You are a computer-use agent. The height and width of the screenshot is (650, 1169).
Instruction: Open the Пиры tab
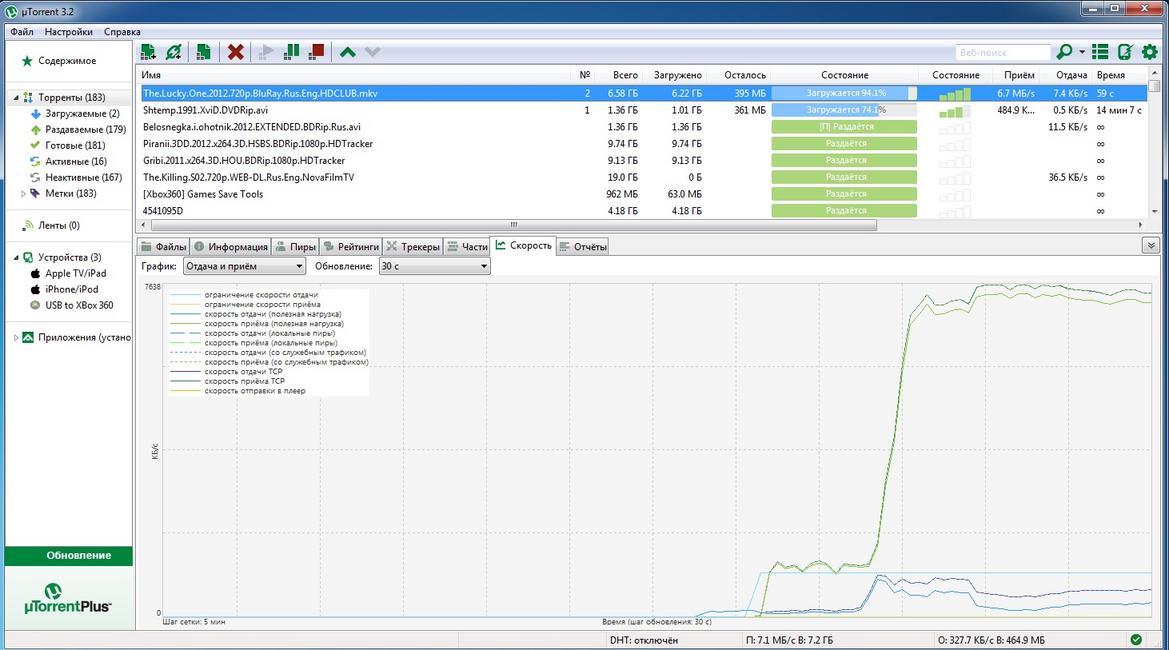pyautogui.click(x=295, y=247)
